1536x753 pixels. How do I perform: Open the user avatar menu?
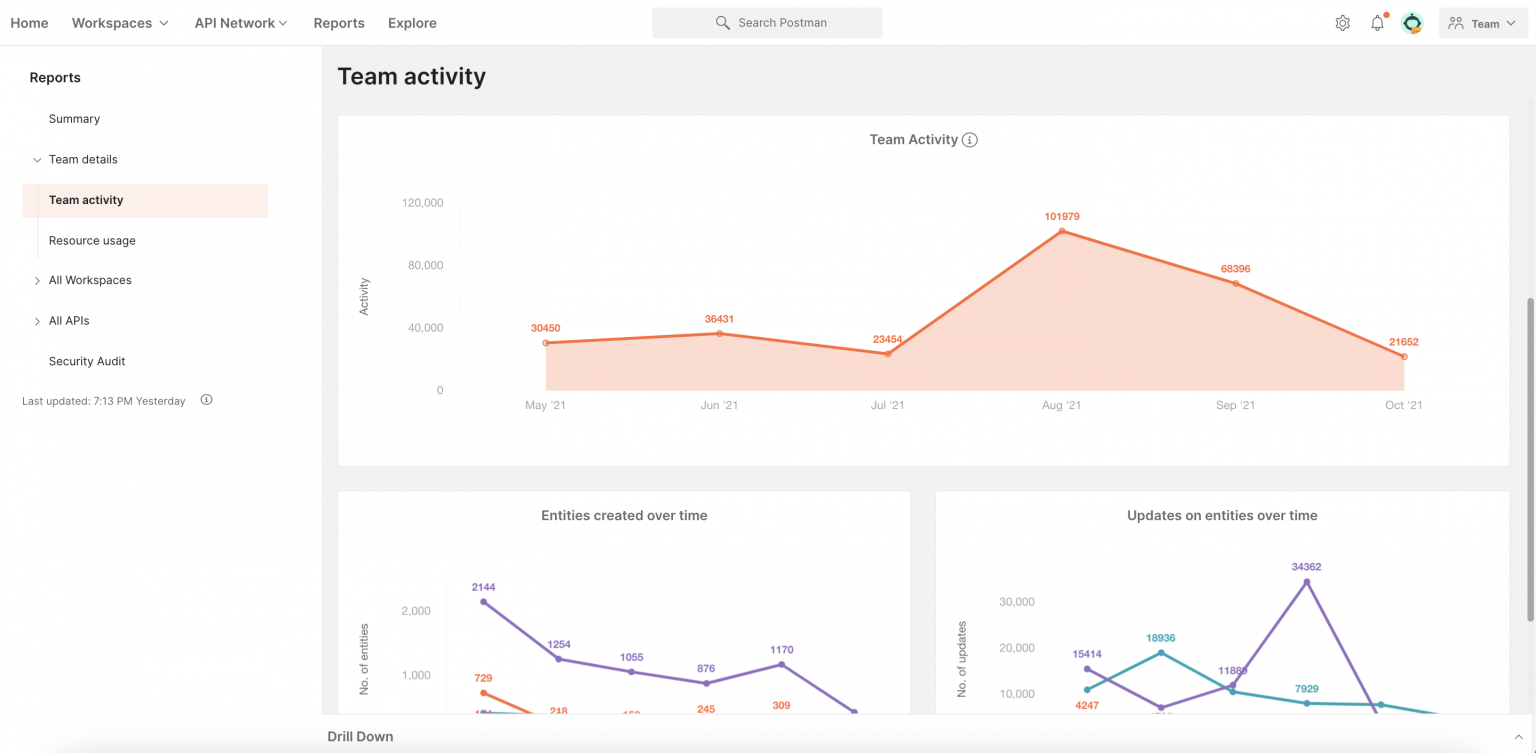pyautogui.click(x=1412, y=23)
